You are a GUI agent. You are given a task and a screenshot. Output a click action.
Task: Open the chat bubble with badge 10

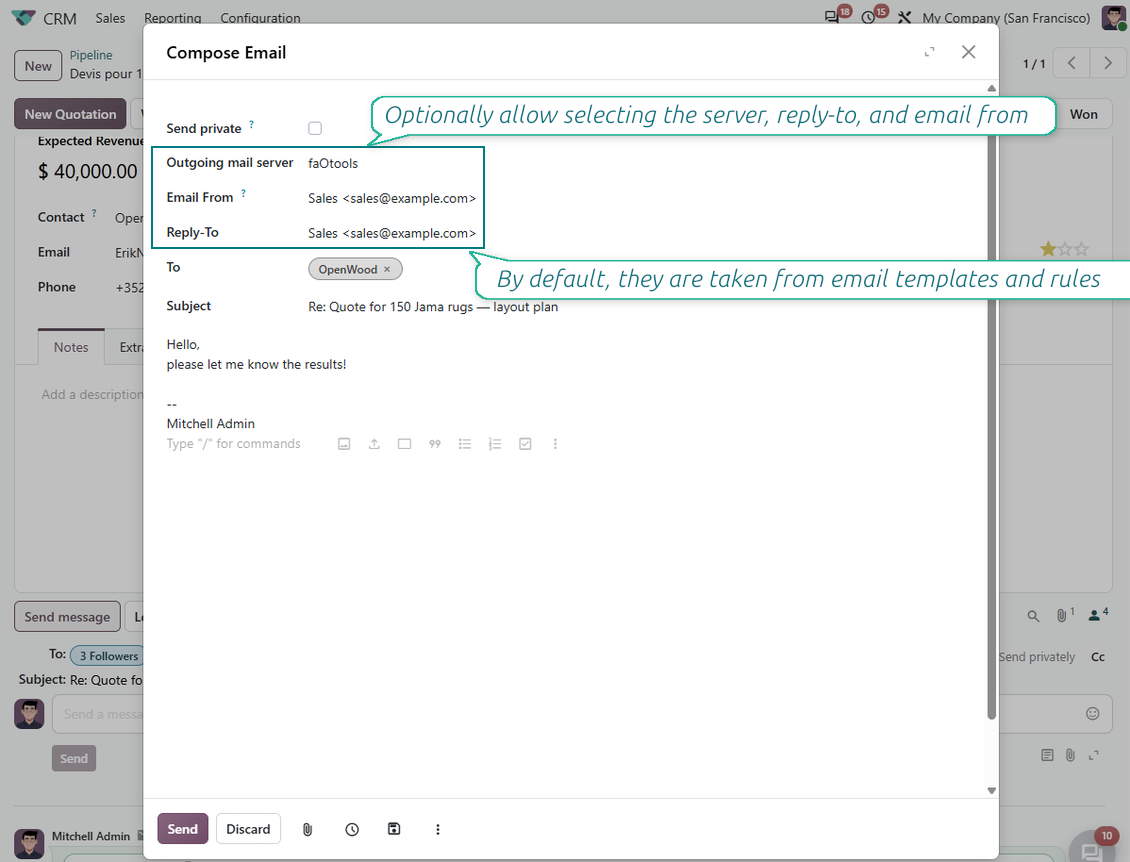coord(1090,851)
